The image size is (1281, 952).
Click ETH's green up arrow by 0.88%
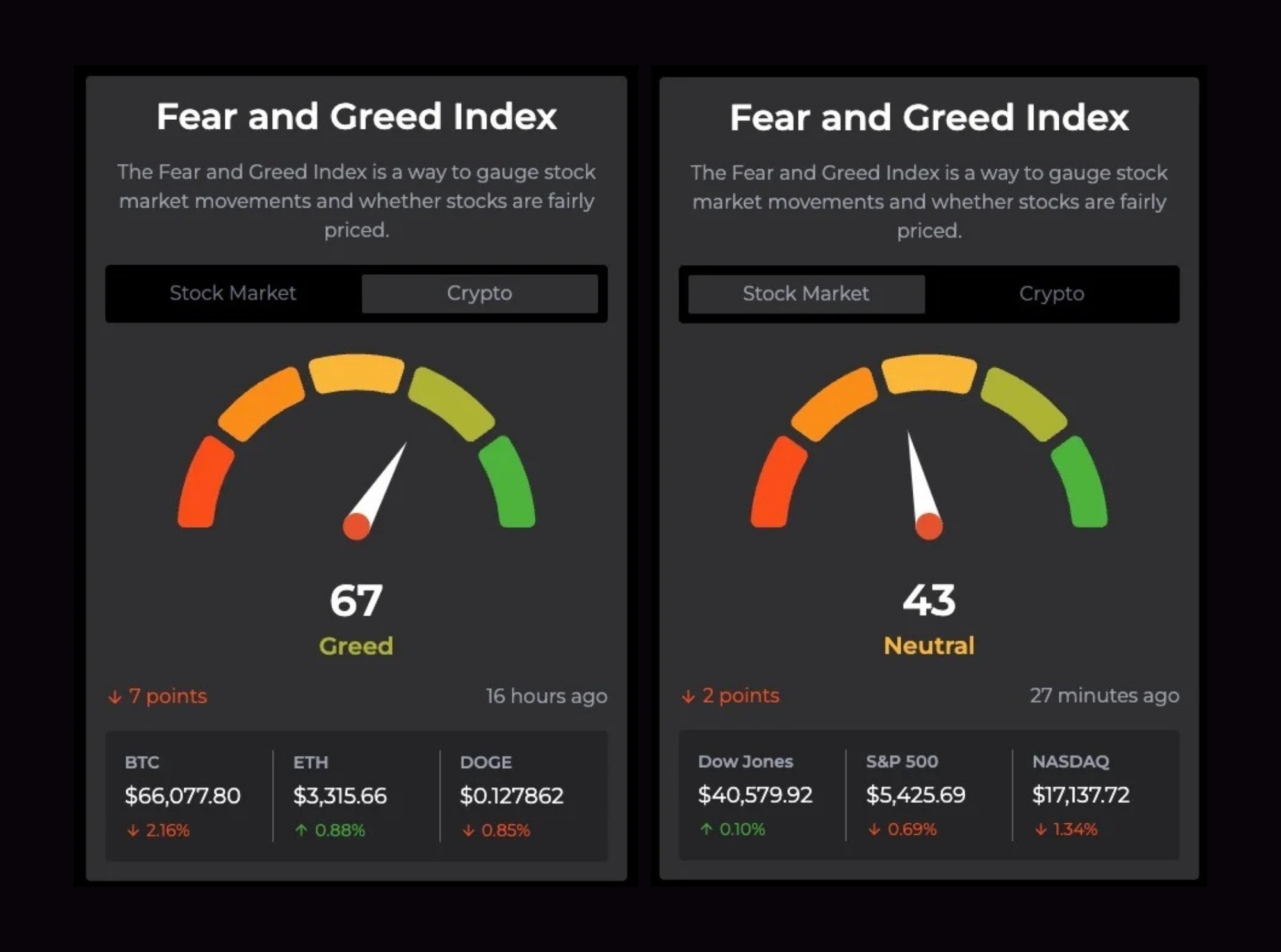coord(301,831)
